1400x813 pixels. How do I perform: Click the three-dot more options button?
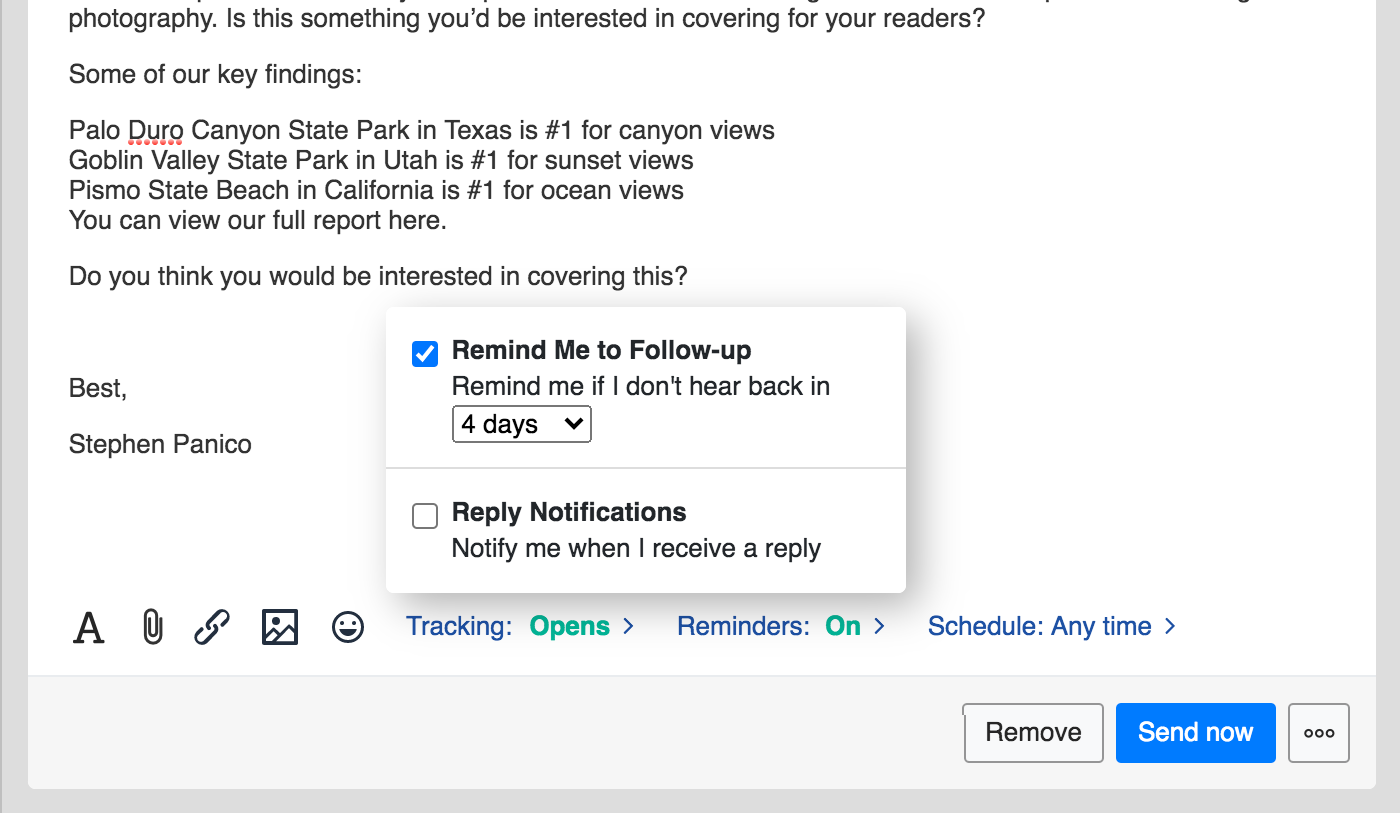[1319, 733]
